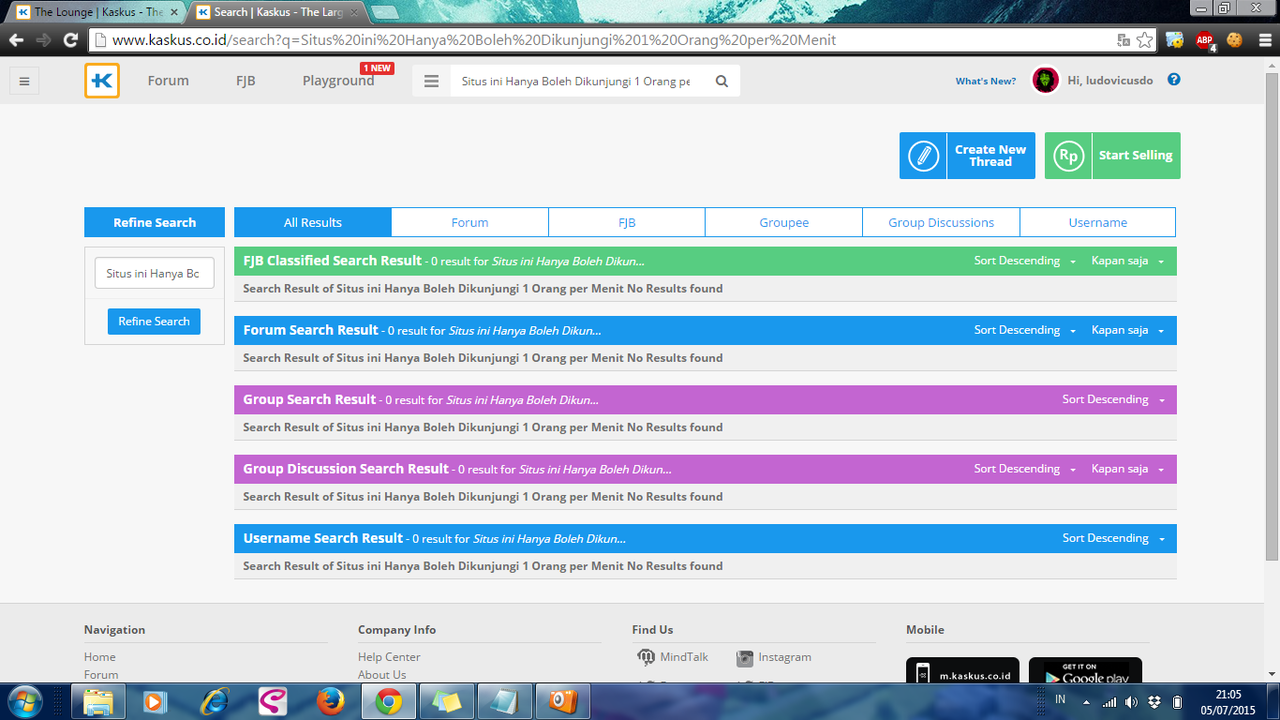The height and width of the screenshot is (720, 1280).
Task: Open Kapan saja dropdown in Forum Search Result
Action: [1128, 330]
